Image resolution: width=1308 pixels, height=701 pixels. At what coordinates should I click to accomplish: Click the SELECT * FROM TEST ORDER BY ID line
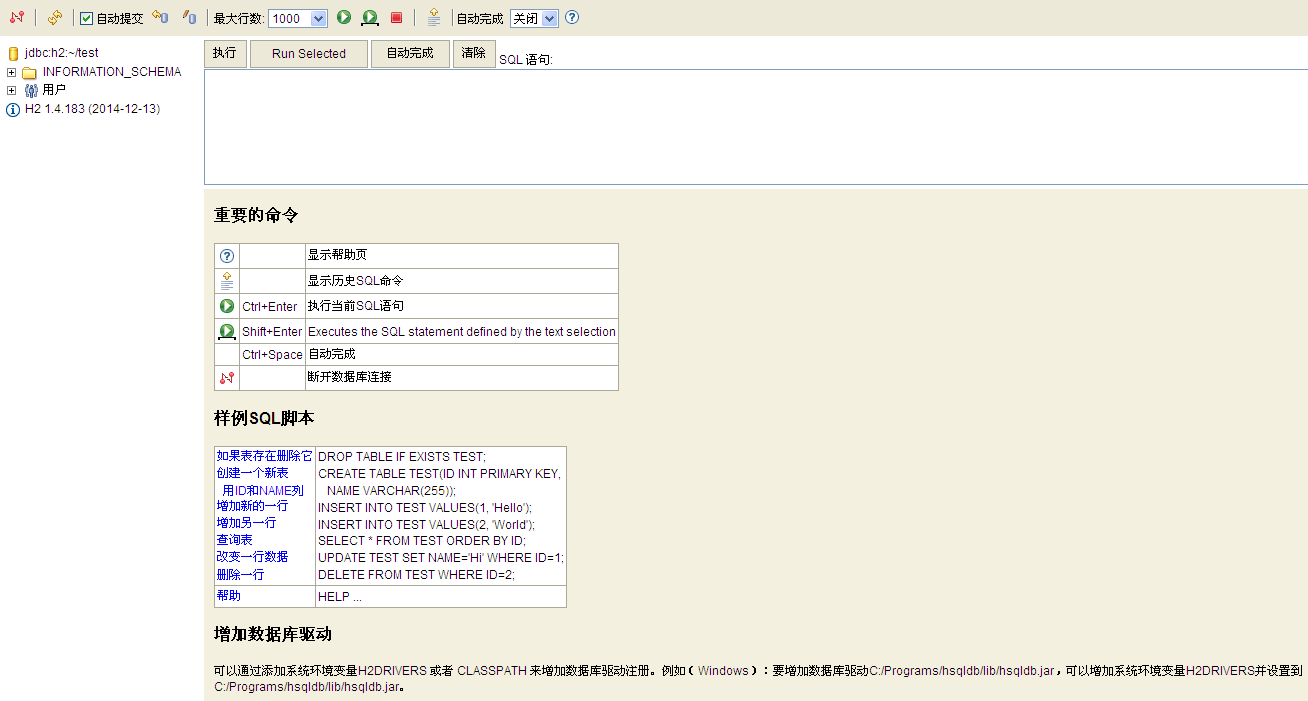422,541
